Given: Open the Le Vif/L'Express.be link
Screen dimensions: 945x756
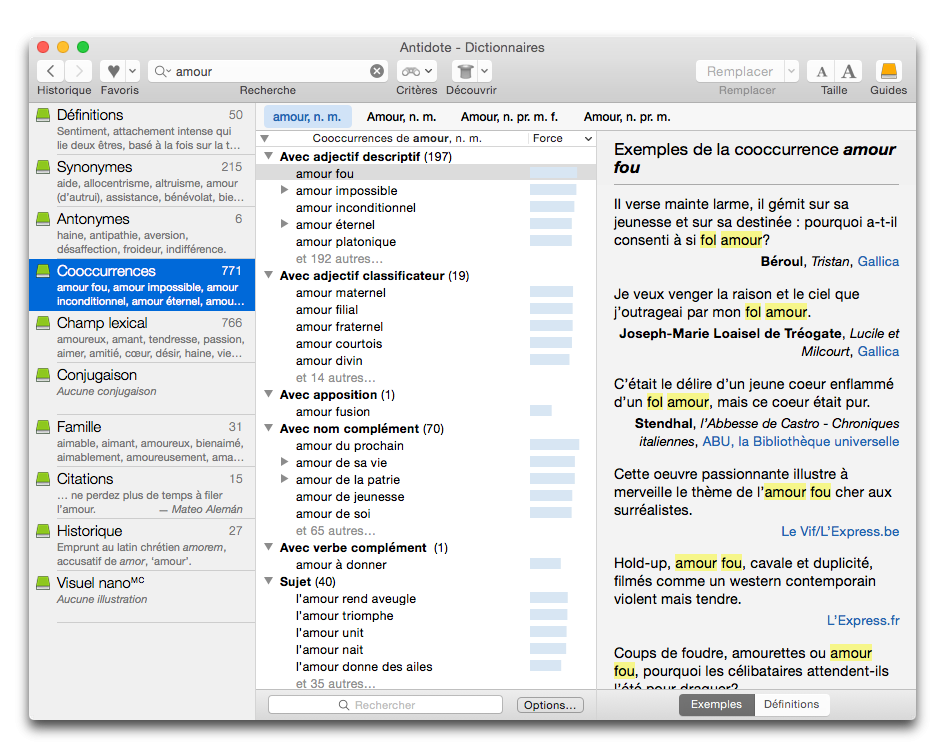Looking at the screenshot, I should 840,531.
